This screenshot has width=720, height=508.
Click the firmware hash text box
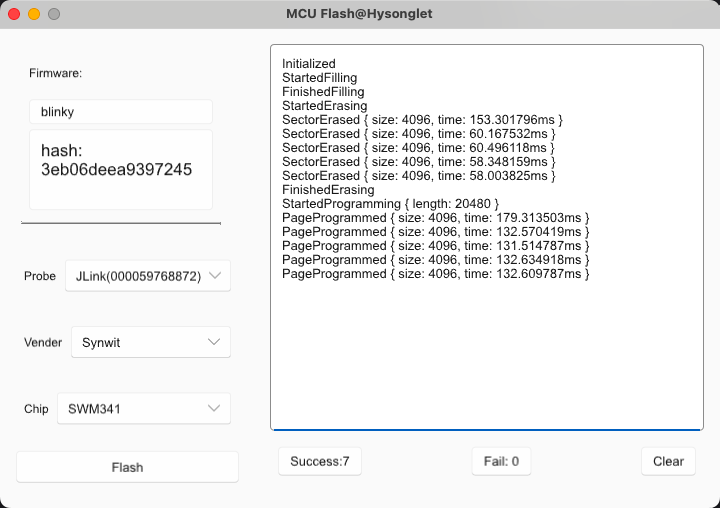coord(120,169)
